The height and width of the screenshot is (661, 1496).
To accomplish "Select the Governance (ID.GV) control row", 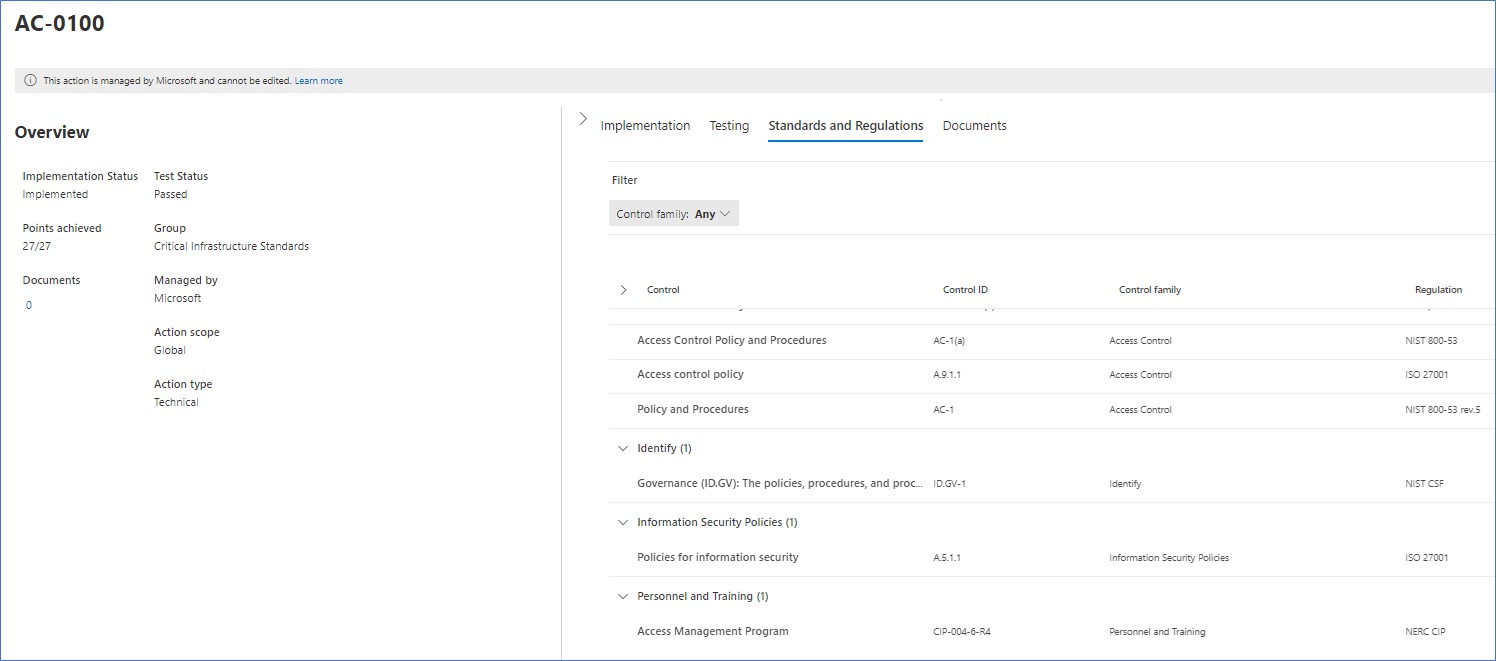I will [x=780, y=483].
